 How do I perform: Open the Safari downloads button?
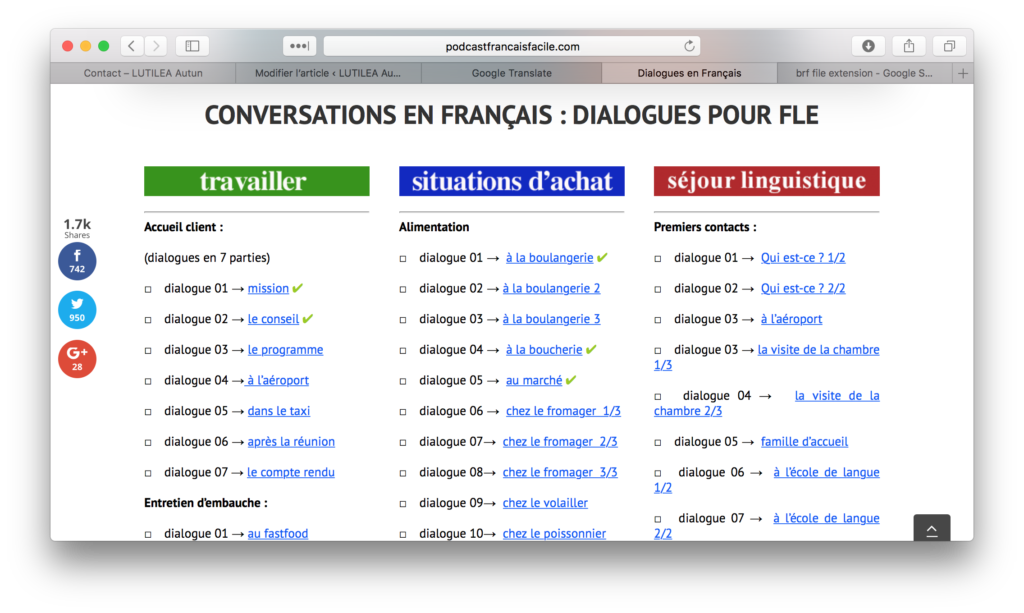tap(868, 46)
